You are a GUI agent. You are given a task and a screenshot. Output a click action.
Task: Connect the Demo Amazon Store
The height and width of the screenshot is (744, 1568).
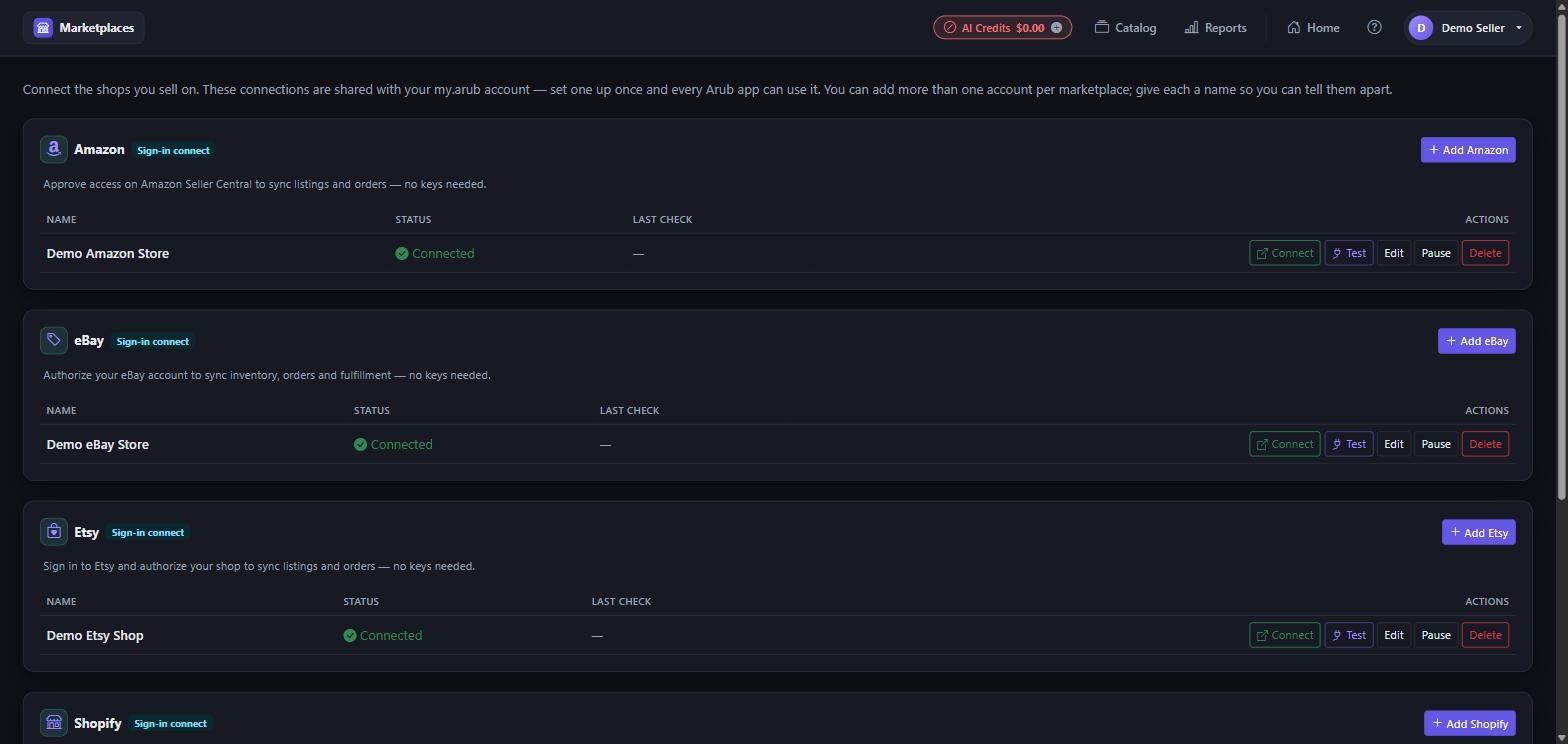pyautogui.click(x=1285, y=253)
